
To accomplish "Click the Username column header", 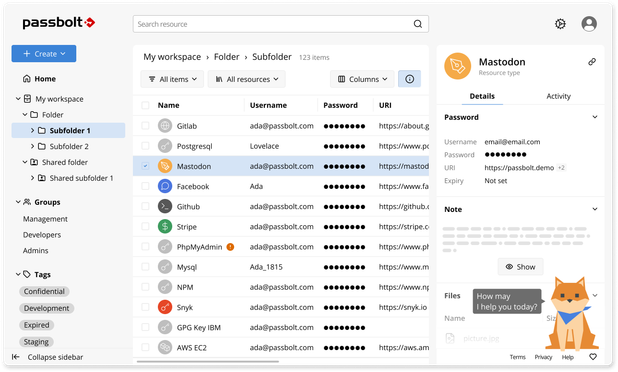I will (268, 105).
